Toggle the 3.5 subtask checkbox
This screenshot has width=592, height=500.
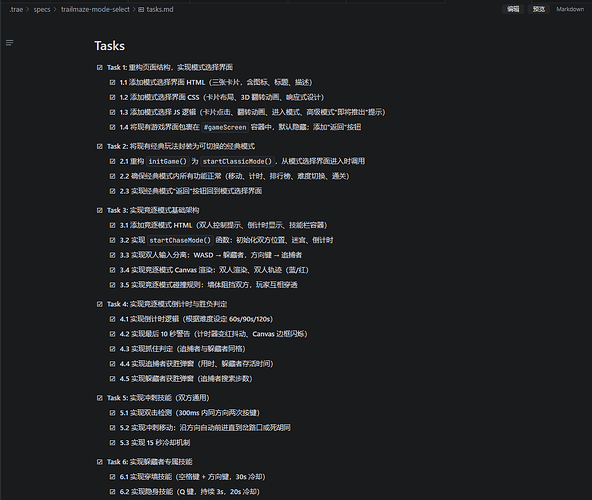coord(113,285)
